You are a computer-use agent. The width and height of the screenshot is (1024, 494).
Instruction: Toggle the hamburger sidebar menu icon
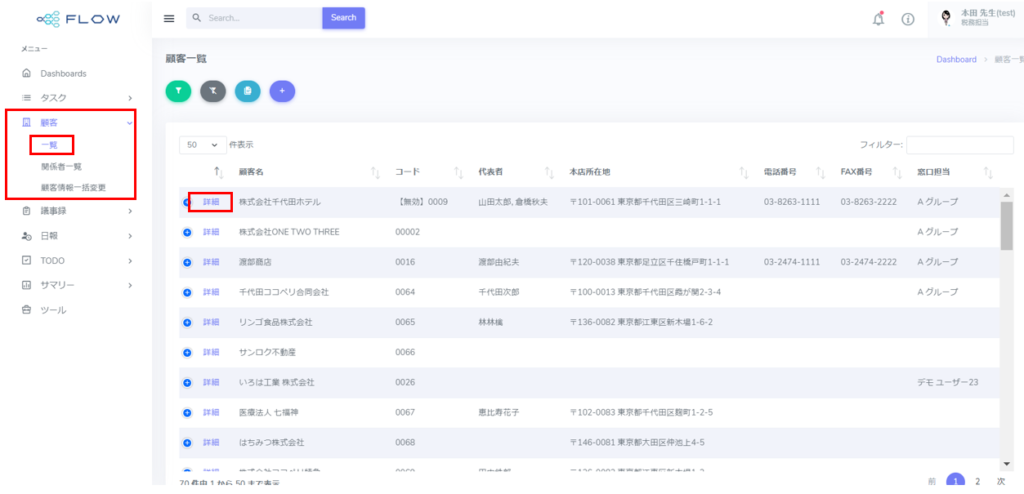point(169,19)
